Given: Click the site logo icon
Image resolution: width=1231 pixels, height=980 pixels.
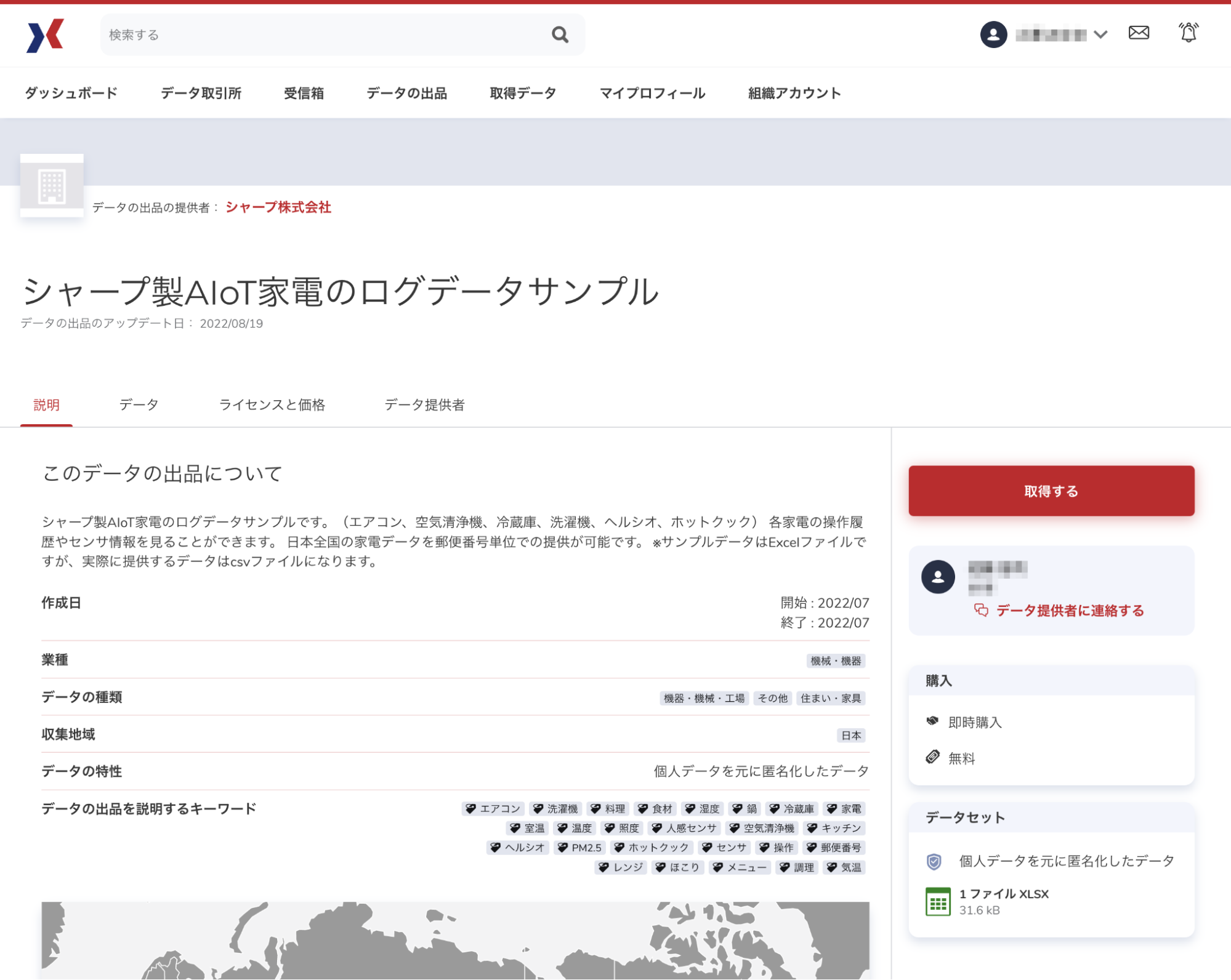Looking at the screenshot, I should pos(46,35).
